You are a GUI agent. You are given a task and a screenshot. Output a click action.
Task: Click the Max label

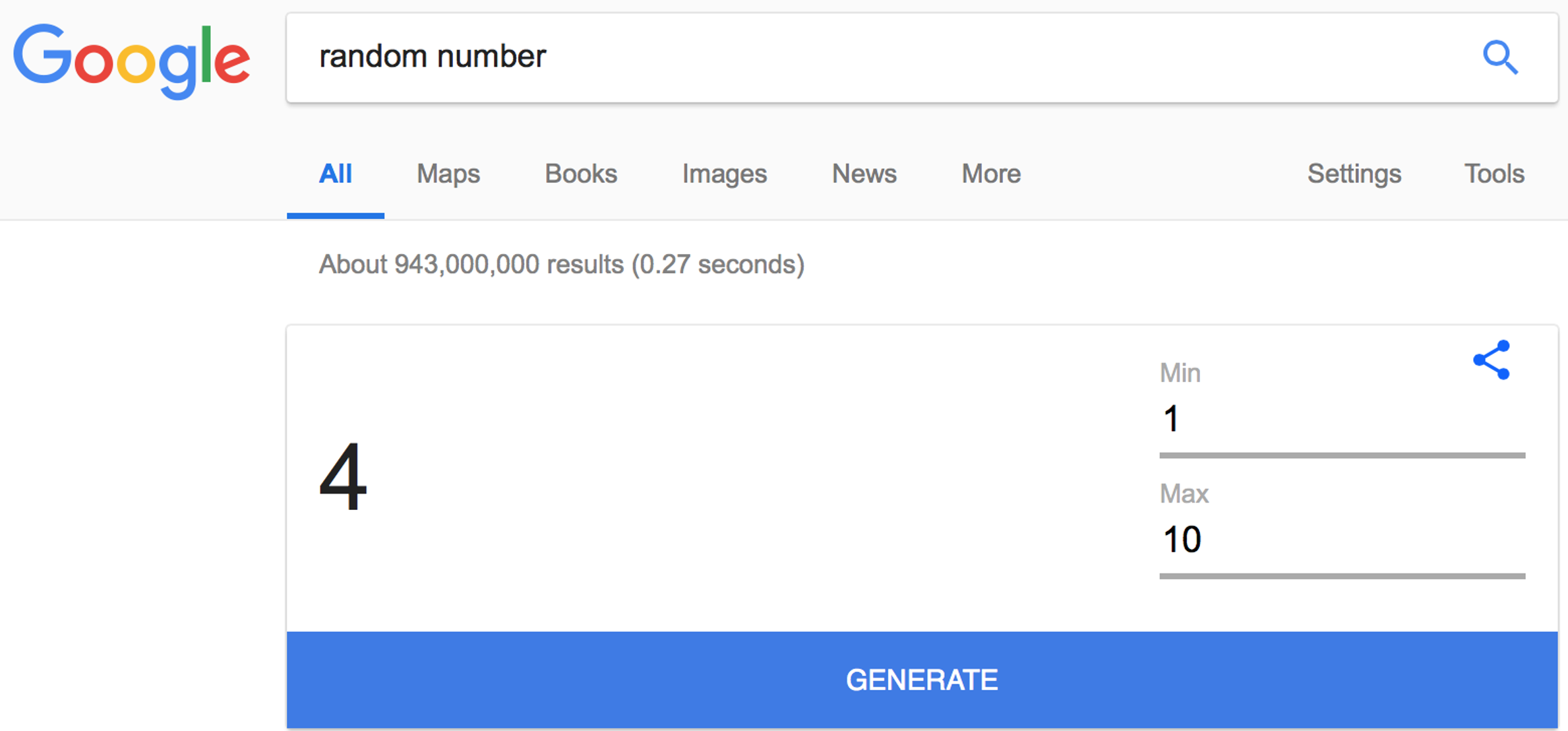tap(1184, 494)
